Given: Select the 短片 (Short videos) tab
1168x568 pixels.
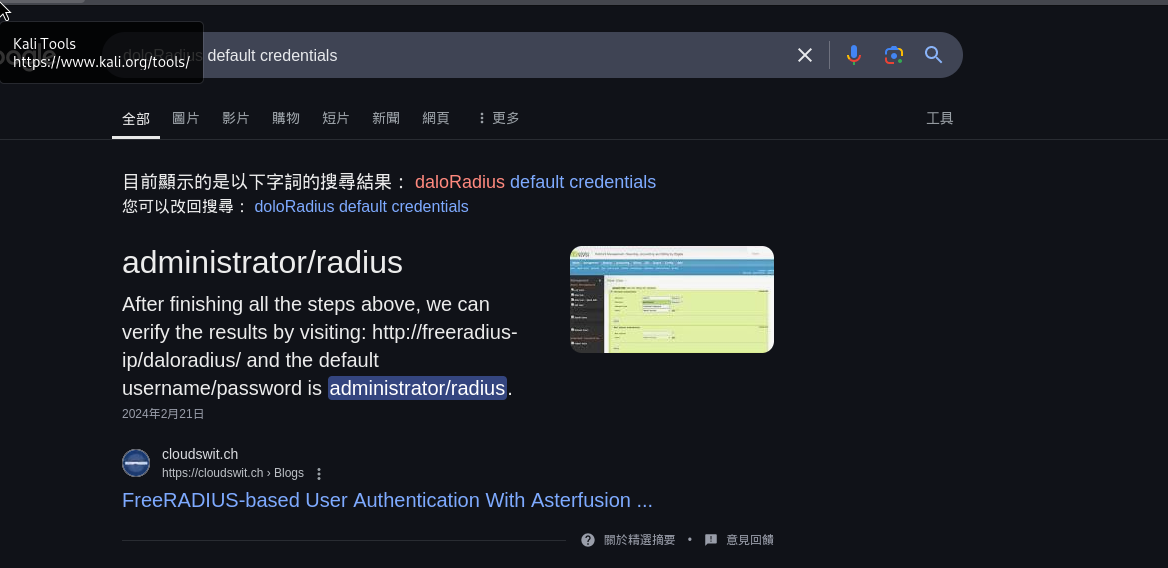Looking at the screenshot, I should pyautogui.click(x=335, y=118).
